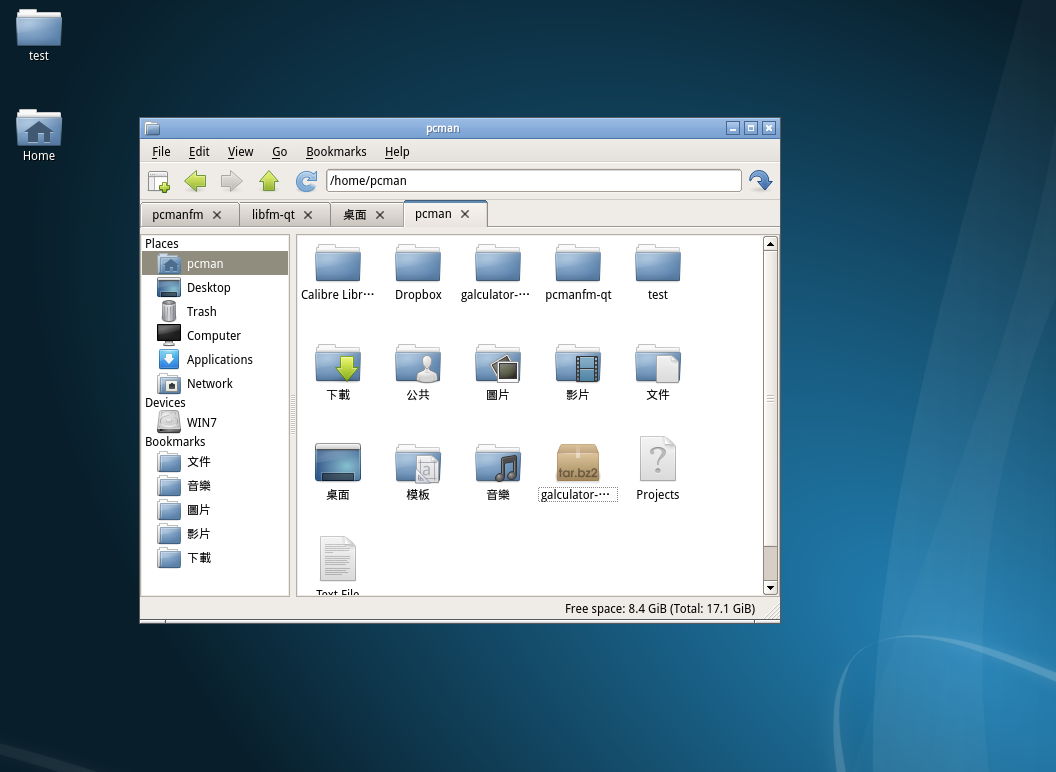Select Computer in the Places sidebar
Viewport: 1056px width, 772px height.
[213, 336]
